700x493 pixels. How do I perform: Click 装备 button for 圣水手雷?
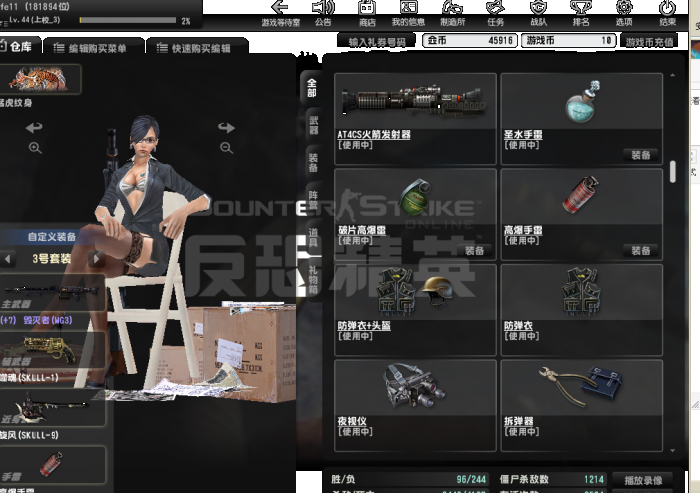click(x=641, y=155)
